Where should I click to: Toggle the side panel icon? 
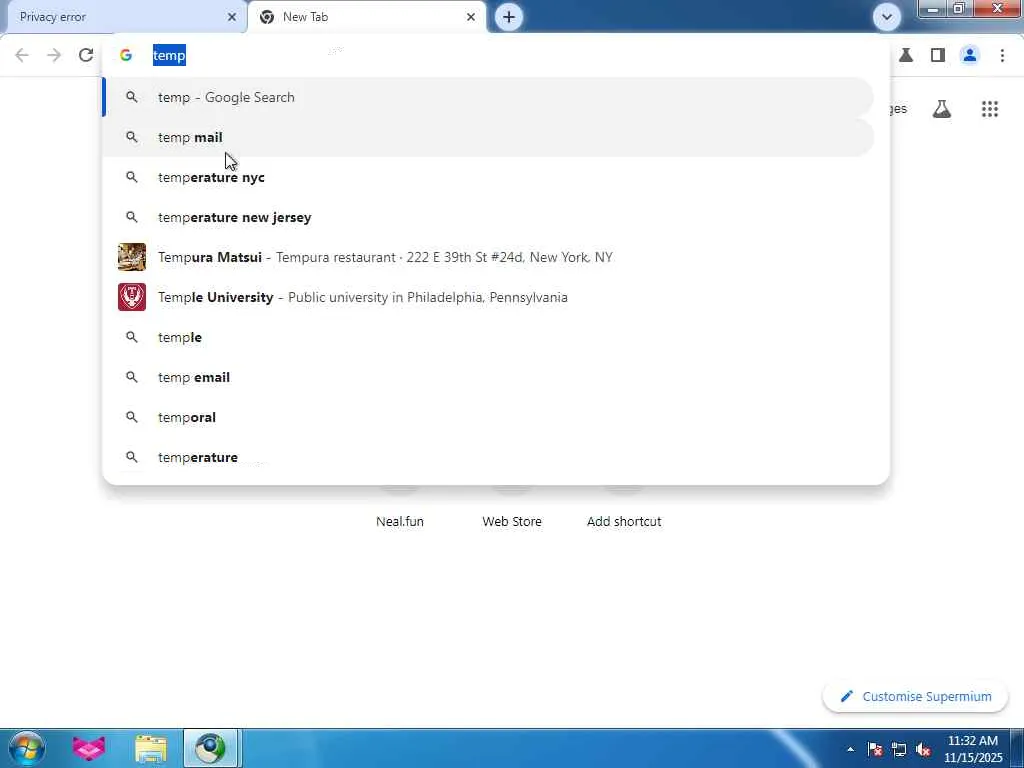point(938,56)
